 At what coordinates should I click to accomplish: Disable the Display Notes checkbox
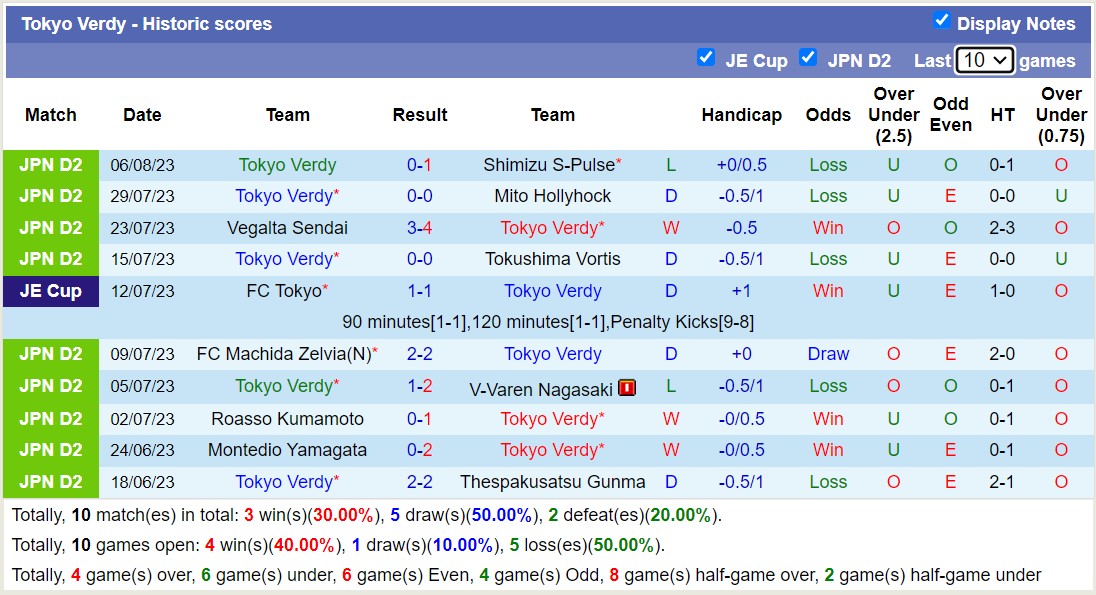click(941, 20)
